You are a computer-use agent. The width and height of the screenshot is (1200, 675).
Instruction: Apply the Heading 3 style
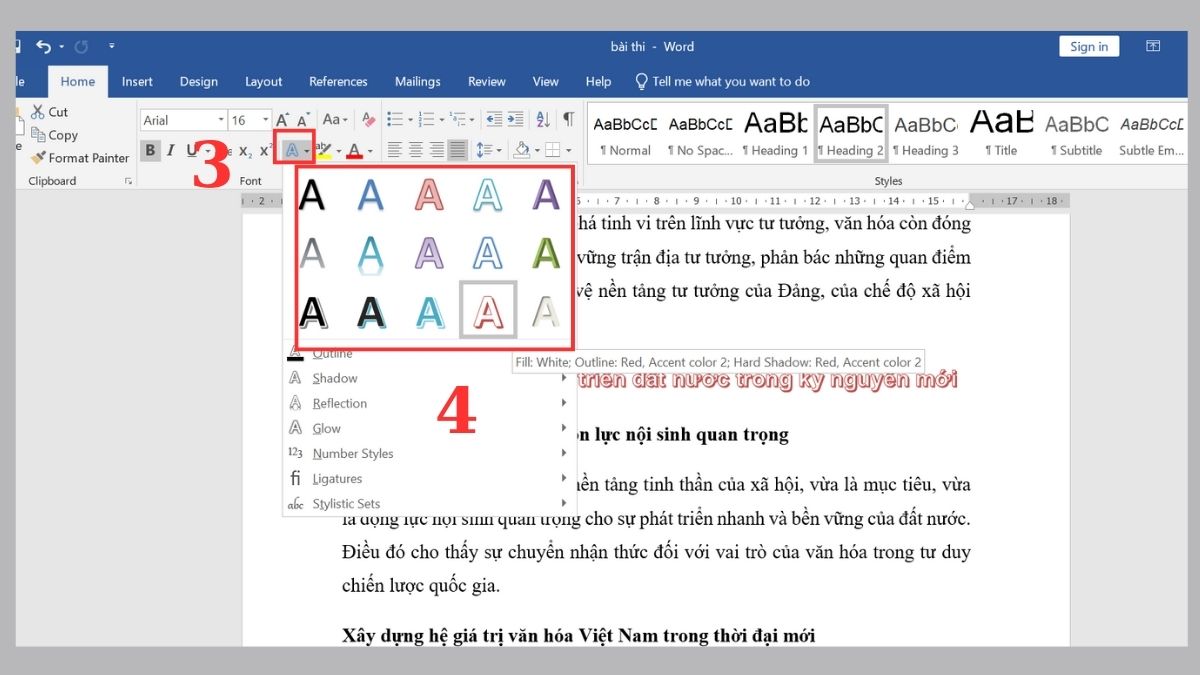point(926,134)
